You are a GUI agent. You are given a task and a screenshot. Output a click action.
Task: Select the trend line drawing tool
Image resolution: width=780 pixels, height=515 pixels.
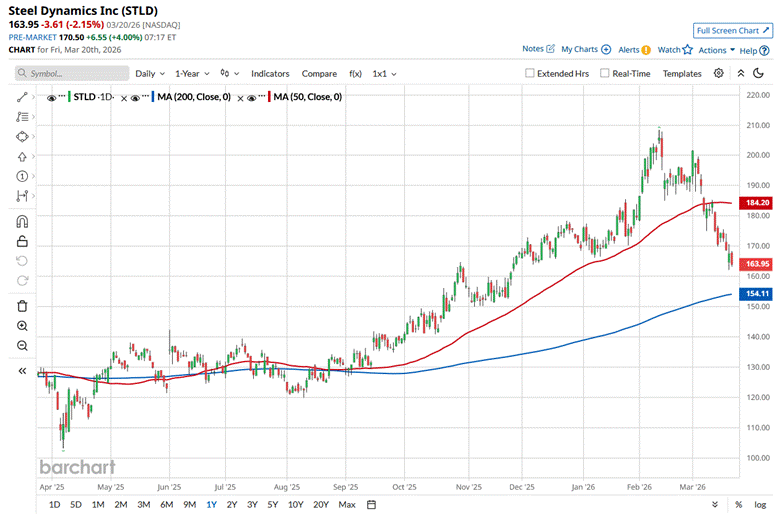click(22, 97)
